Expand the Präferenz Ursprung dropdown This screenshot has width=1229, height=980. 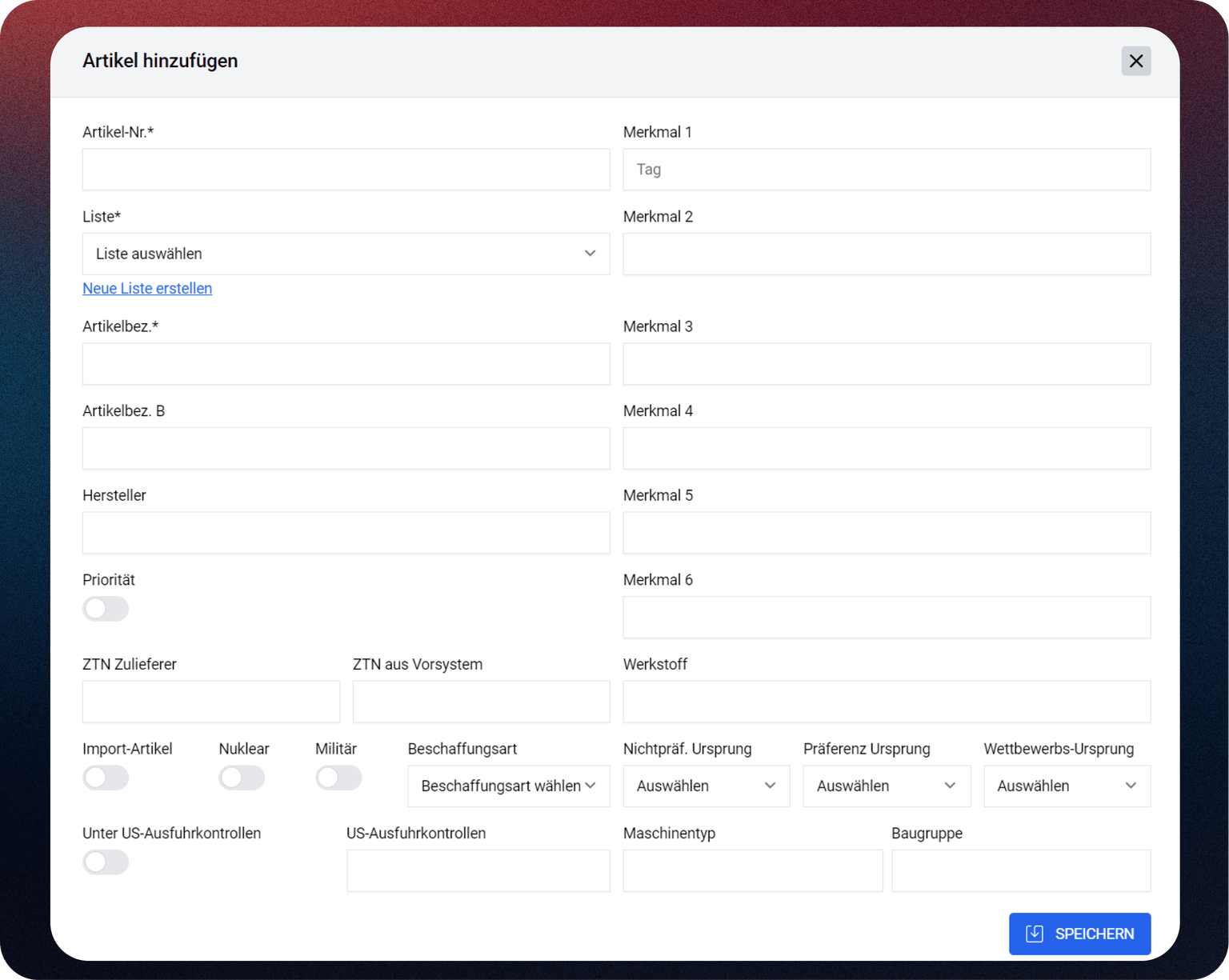pos(886,786)
